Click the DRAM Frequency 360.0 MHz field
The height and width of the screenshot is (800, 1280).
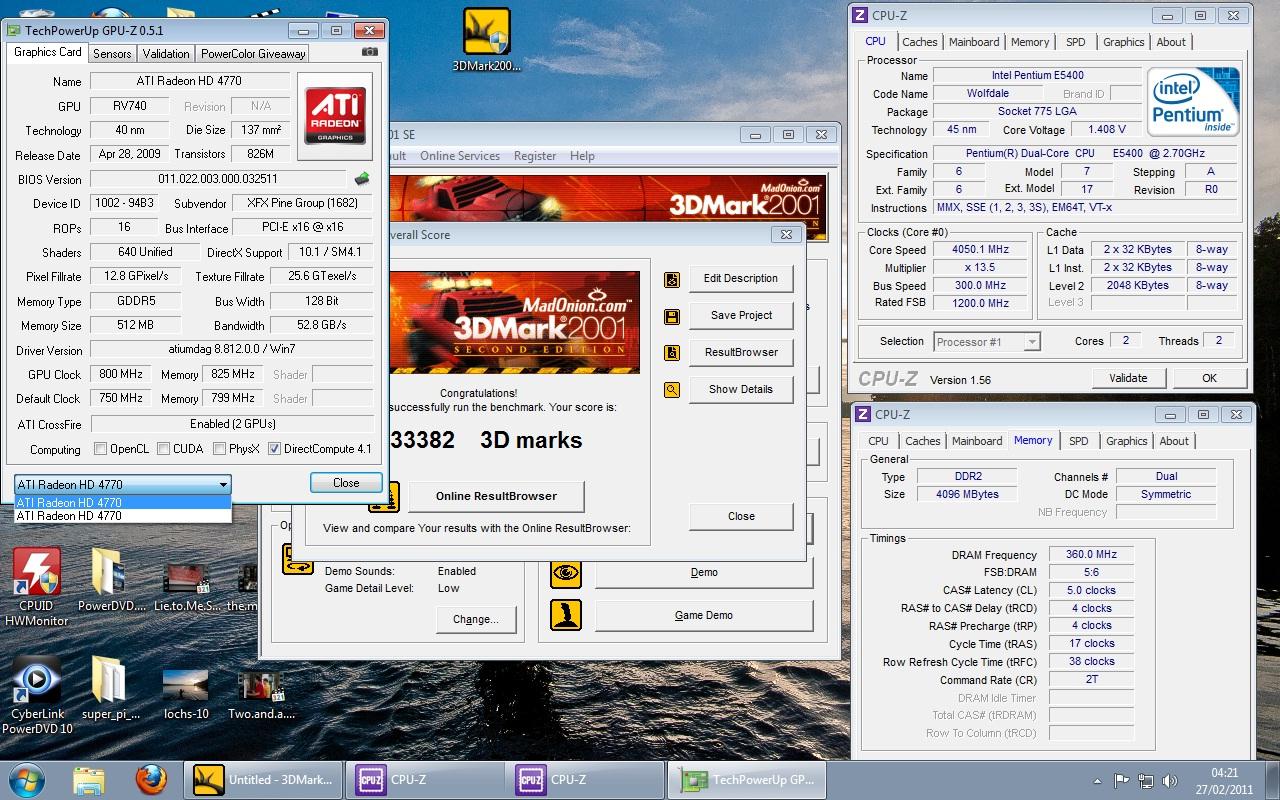(1091, 555)
